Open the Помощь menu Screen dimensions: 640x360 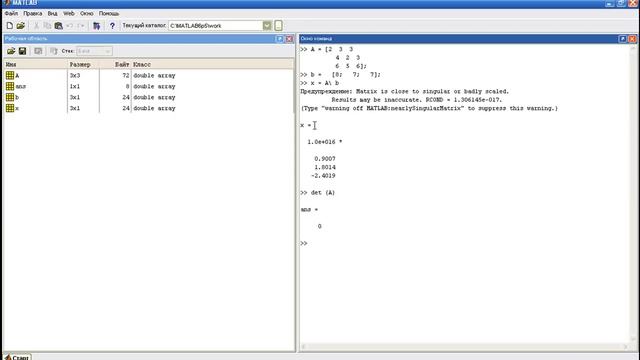(109, 13)
